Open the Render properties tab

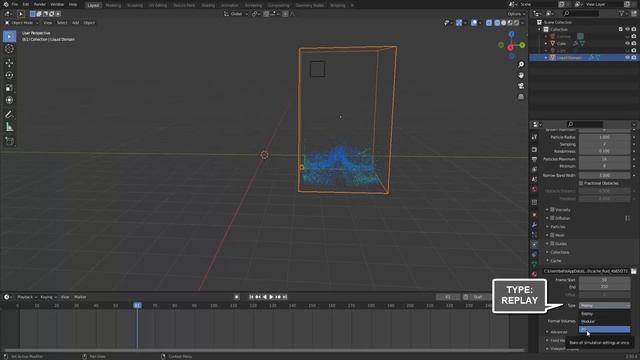534,150
